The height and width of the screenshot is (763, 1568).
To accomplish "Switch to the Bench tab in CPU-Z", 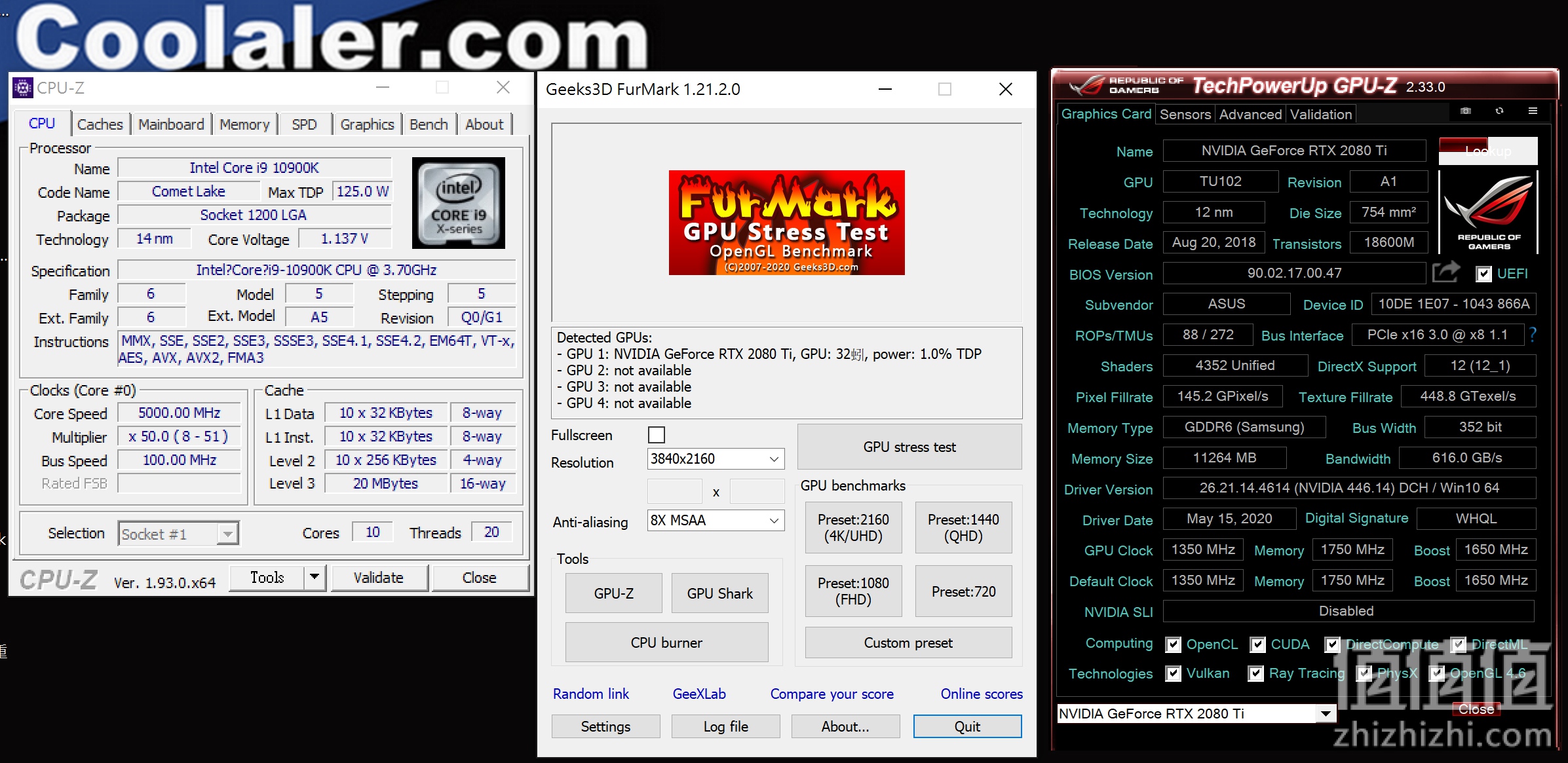I will (x=429, y=124).
